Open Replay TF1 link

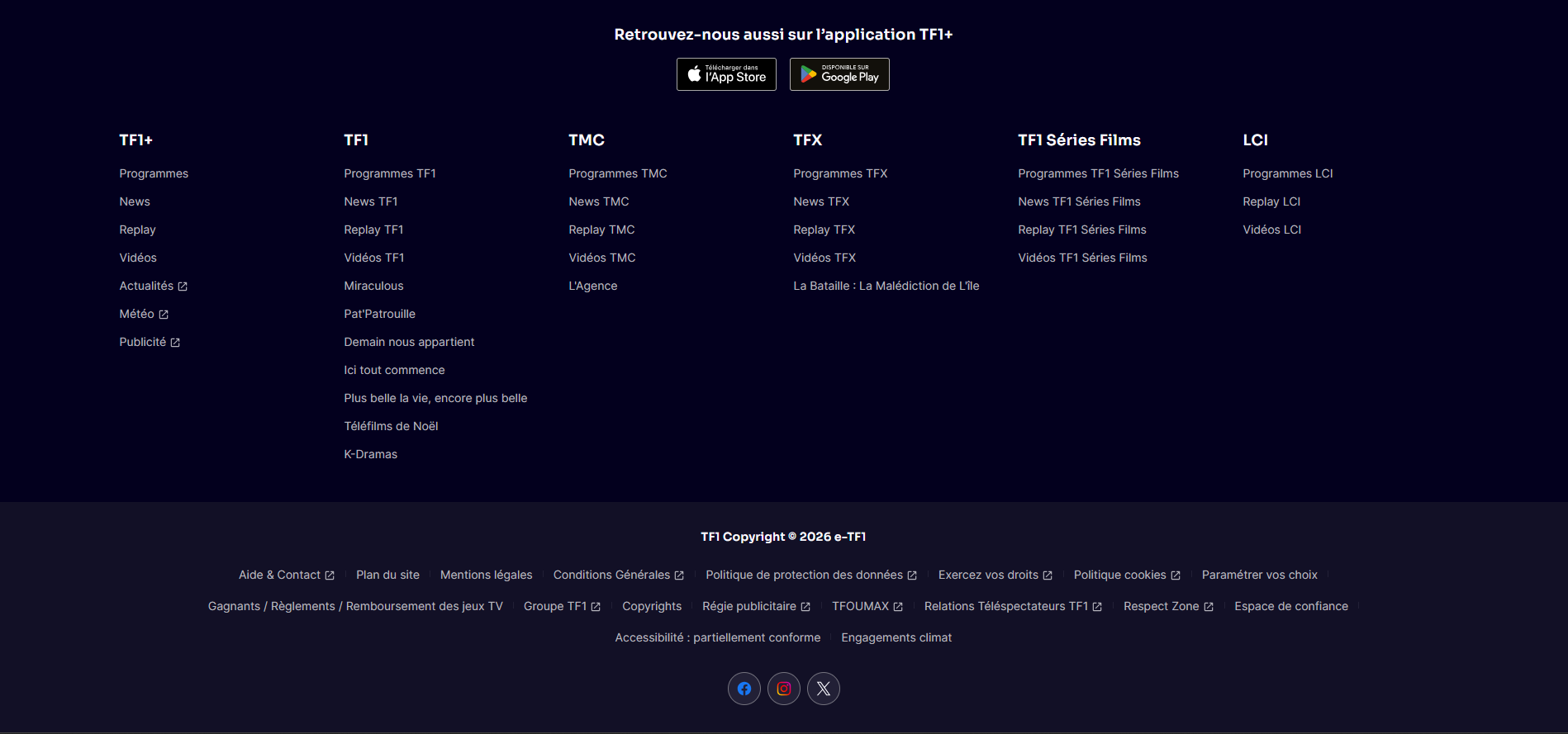[x=373, y=230]
